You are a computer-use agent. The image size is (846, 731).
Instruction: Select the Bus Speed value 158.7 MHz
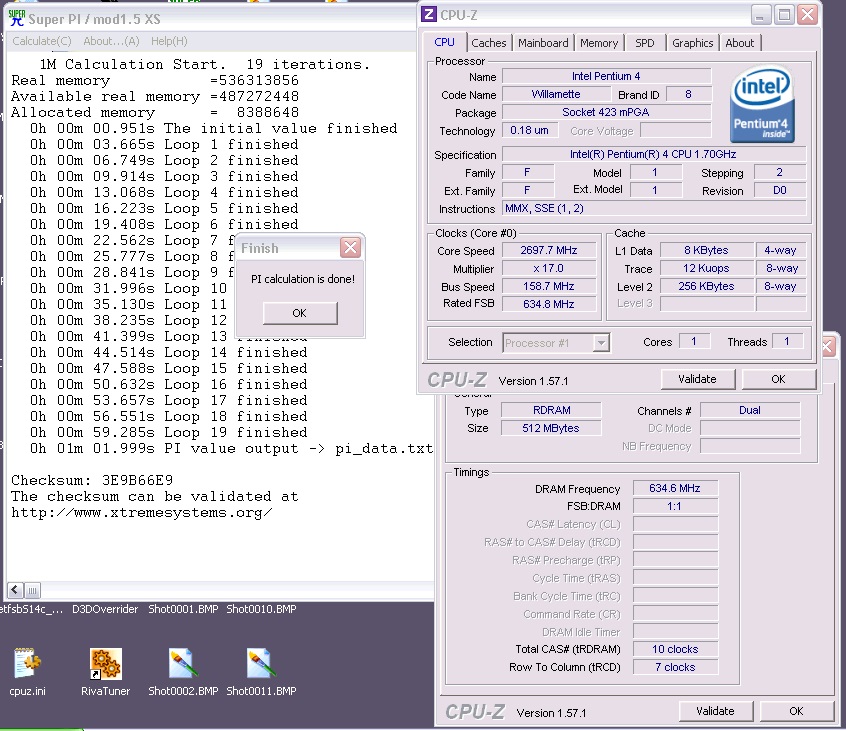[x=549, y=286]
